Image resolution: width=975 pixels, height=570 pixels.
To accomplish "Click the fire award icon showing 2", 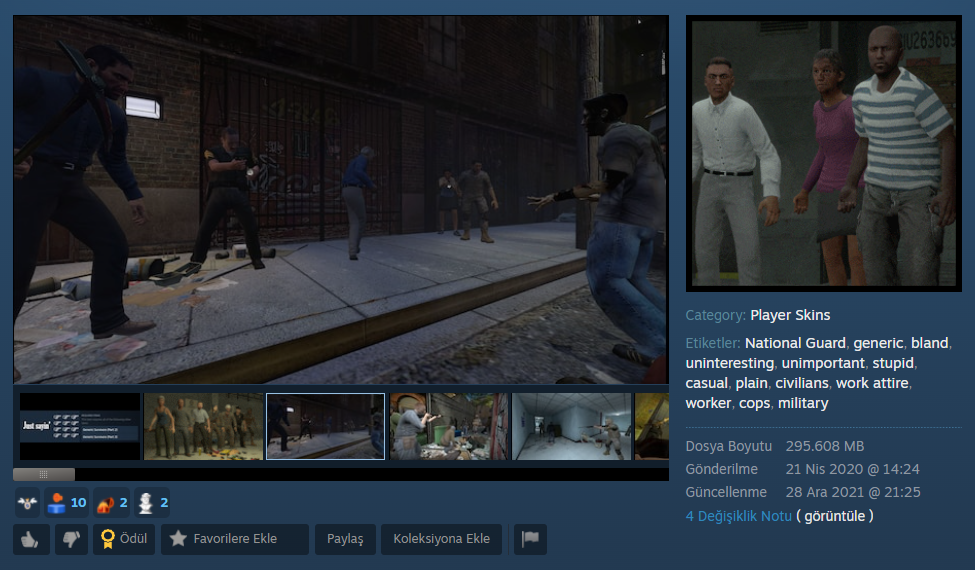I will (x=111, y=503).
